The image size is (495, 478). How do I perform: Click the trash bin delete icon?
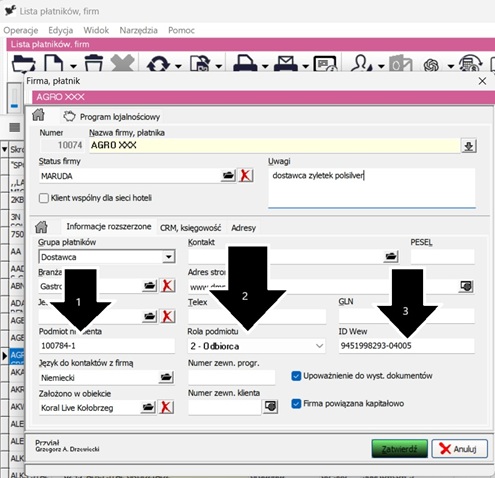94,63
